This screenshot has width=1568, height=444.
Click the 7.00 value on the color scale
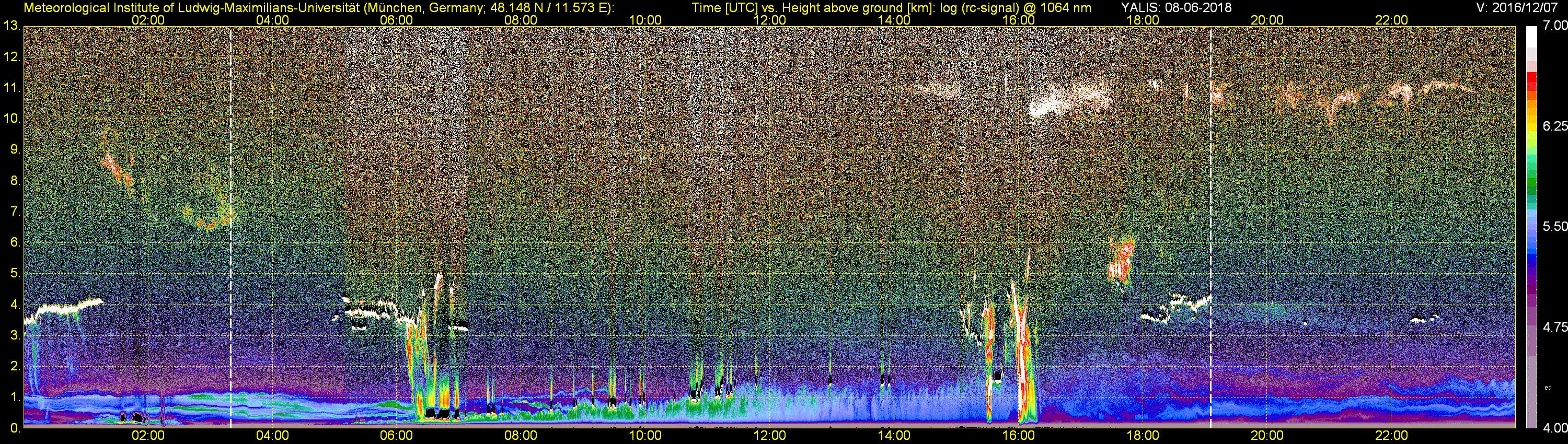(1554, 26)
